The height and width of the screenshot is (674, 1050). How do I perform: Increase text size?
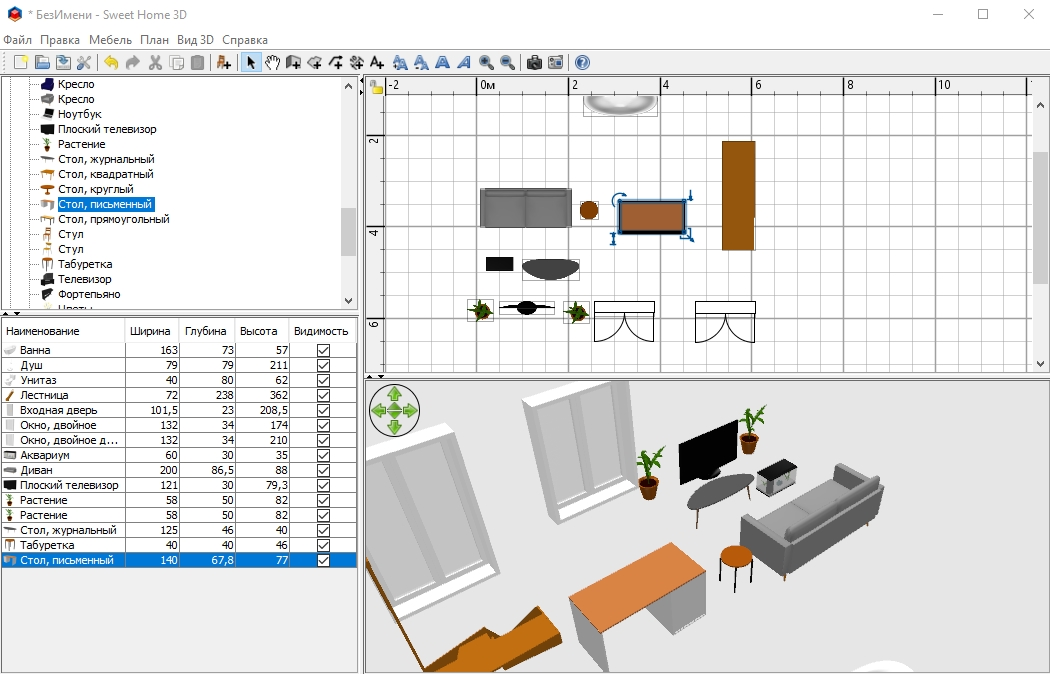click(400, 62)
